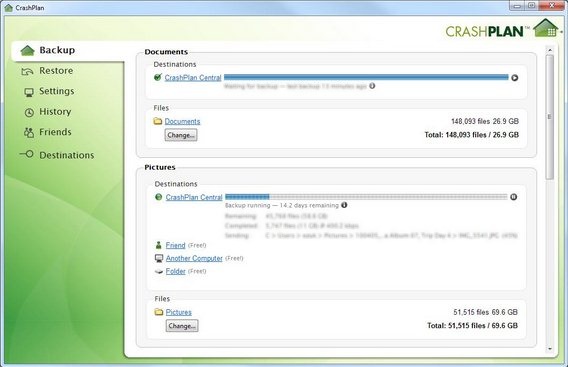Pause the Pictures backup to CrashPlan Central
This screenshot has height=367, width=568.
513,197
